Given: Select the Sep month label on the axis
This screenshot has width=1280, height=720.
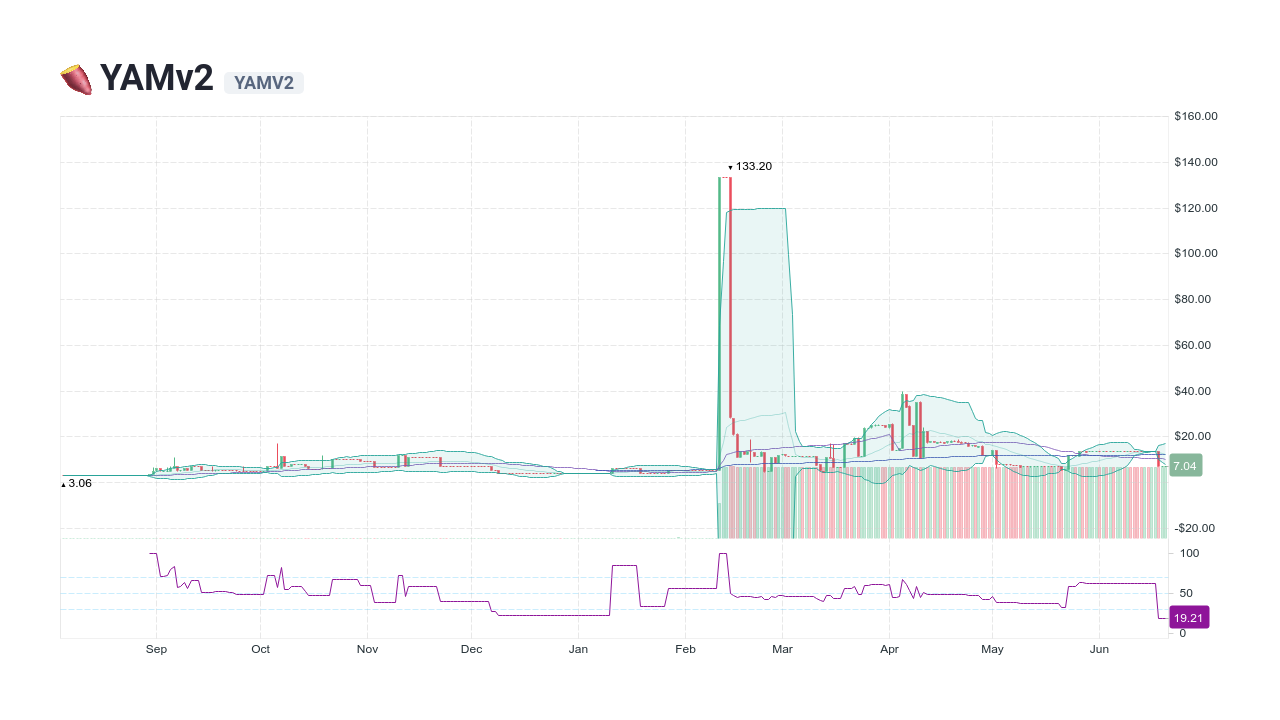Looking at the screenshot, I should [x=156, y=649].
